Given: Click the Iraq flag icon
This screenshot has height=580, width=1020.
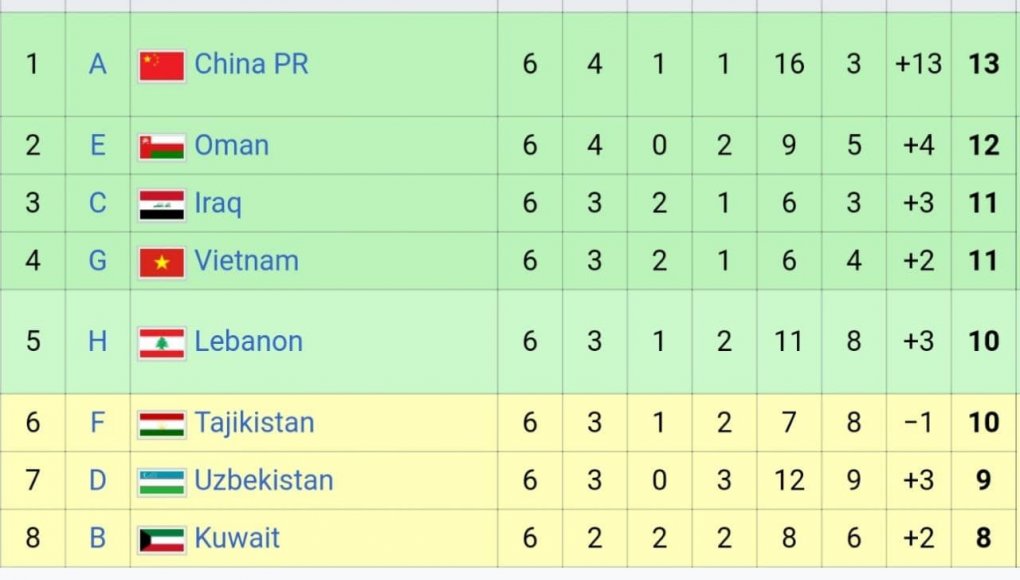Looking at the screenshot, I should [x=161, y=205].
